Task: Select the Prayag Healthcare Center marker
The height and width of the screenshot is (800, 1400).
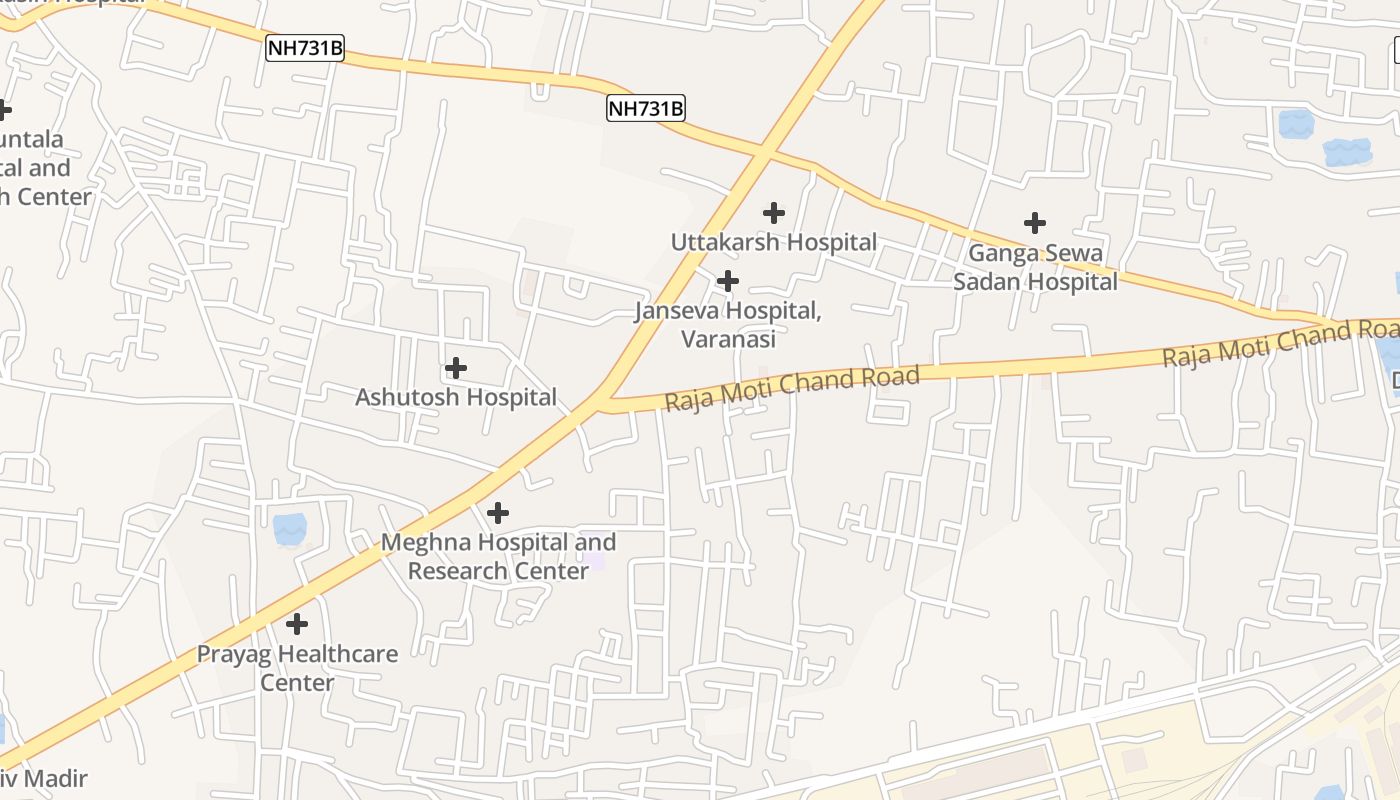Action: tap(297, 625)
